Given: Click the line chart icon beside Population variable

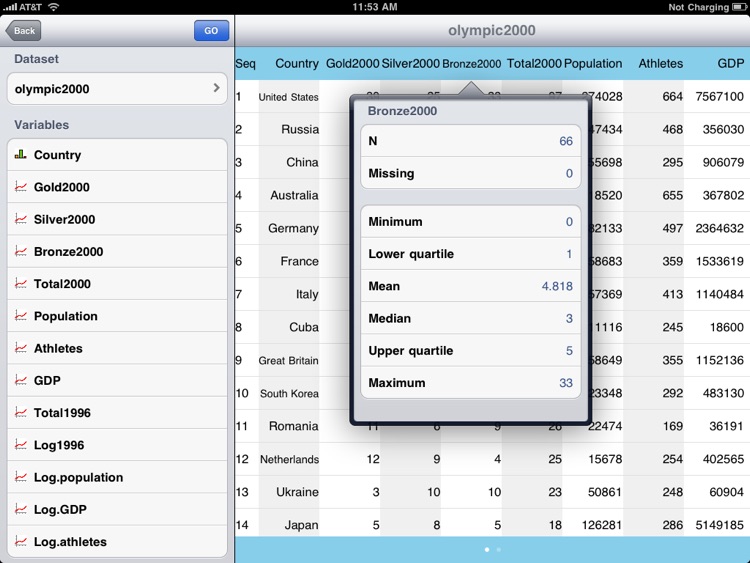Looking at the screenshot, I should point(21,316).
